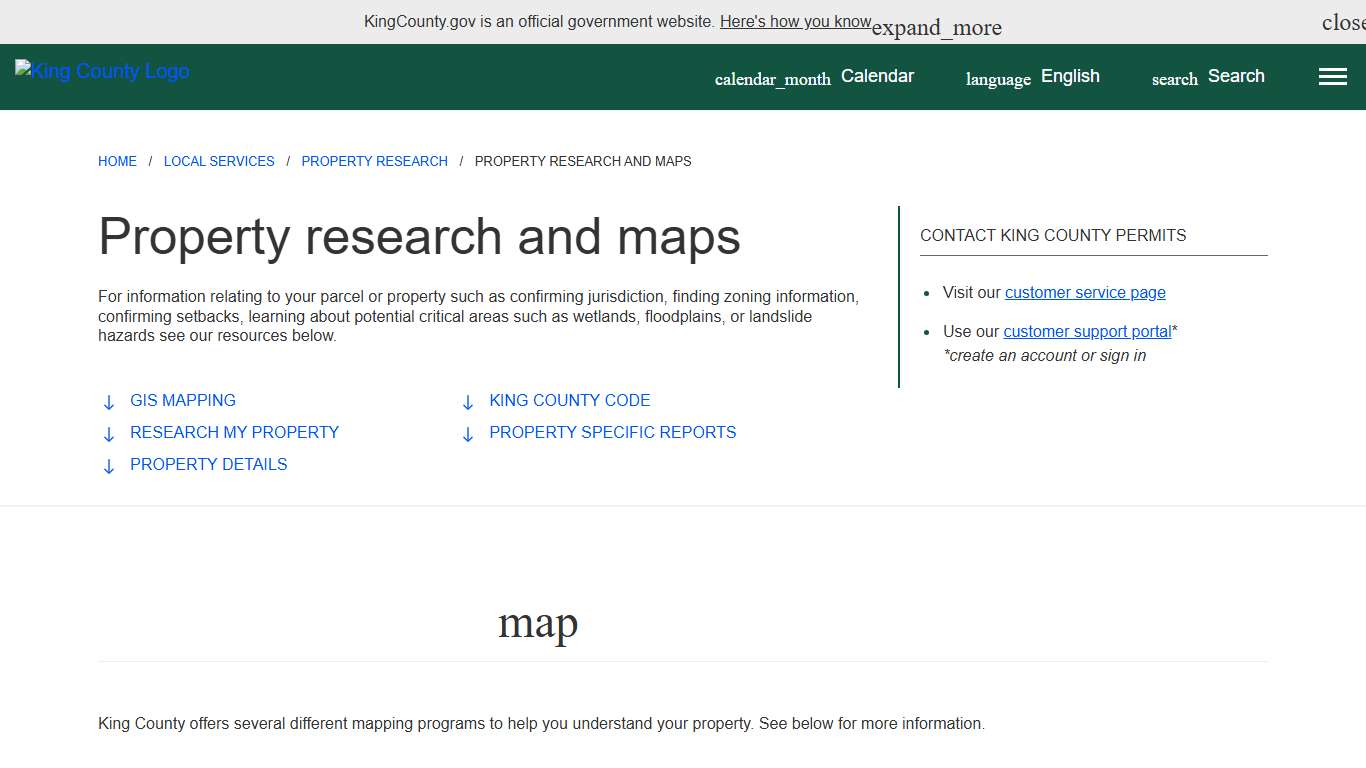Open the customer service page link
Image resolution: width=1366 pixels, height=768 pixels.
tap(1085, 292)
